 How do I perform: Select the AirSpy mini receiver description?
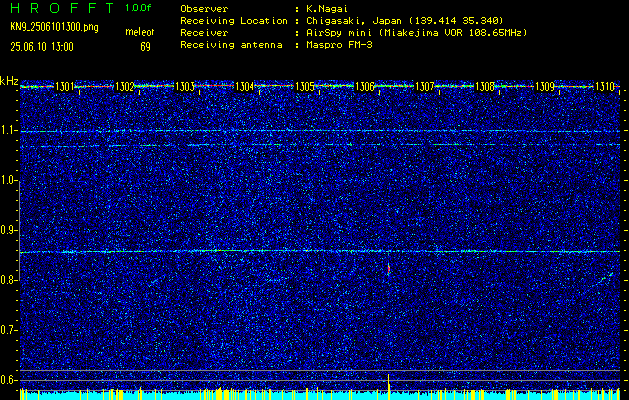click(416, 32)
